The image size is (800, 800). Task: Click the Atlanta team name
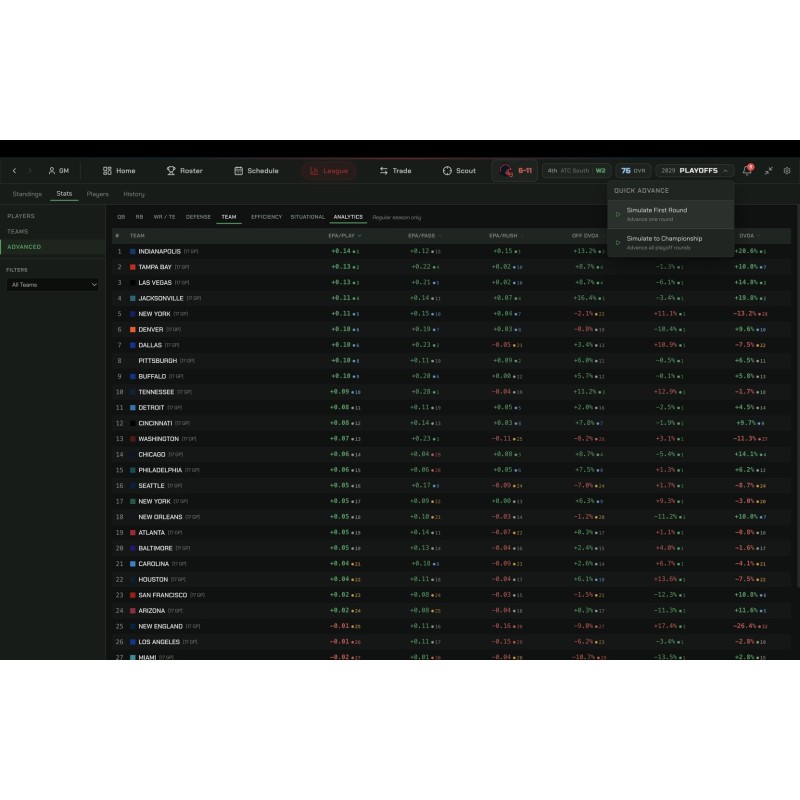tap(152, 533)
